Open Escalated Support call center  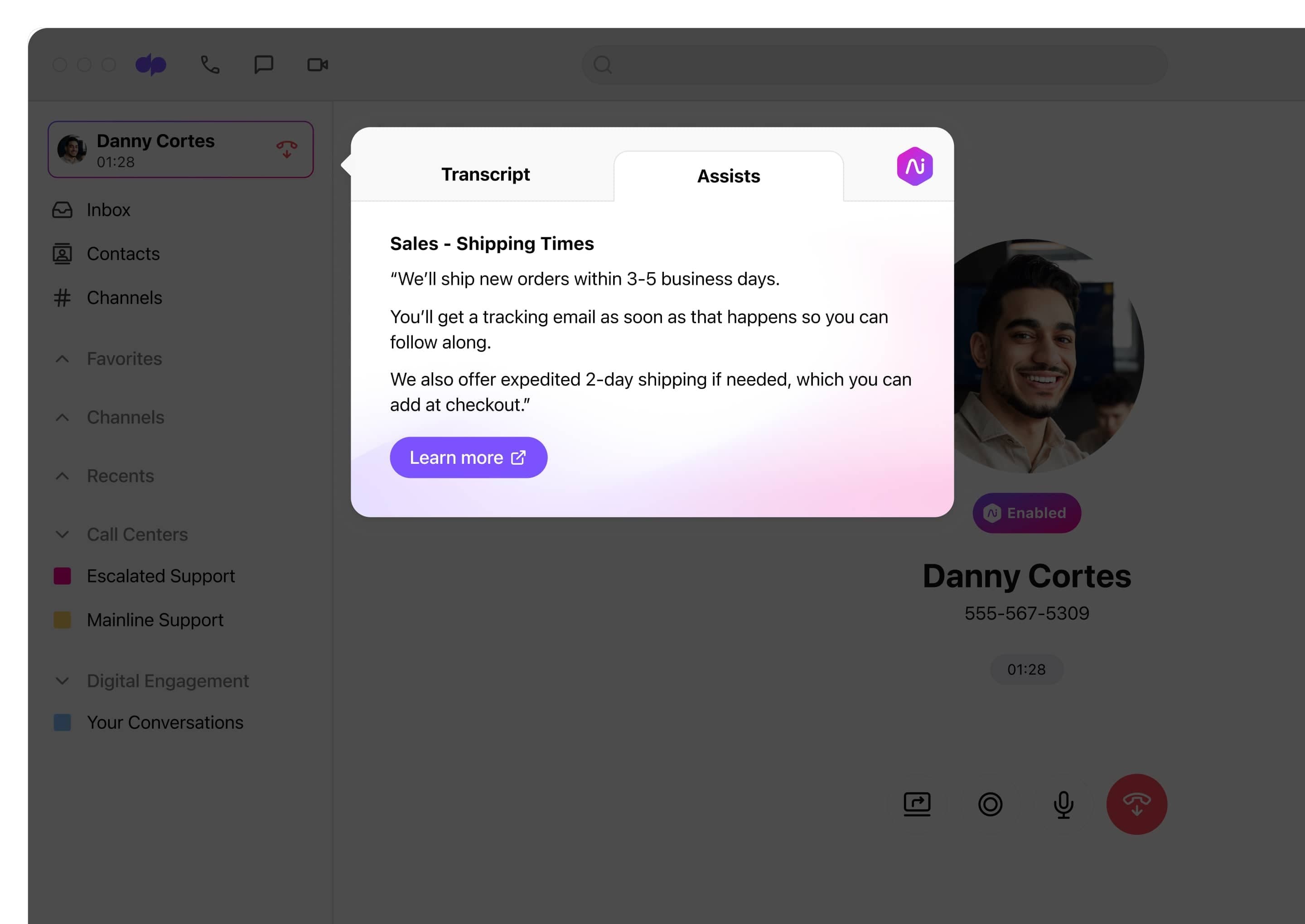pos(160,576)
